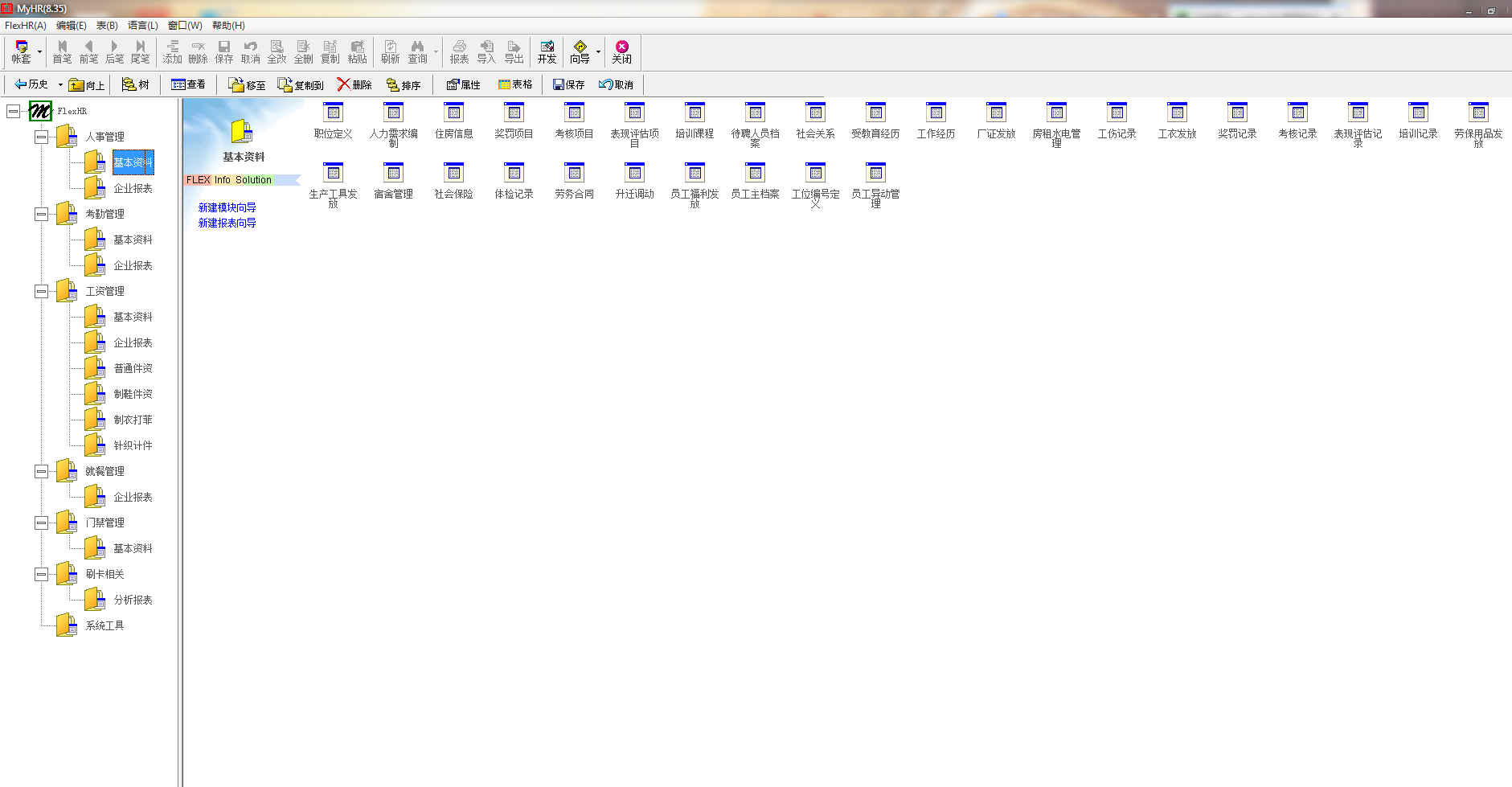Click the 新建报表向导 link

pos(227,223)
